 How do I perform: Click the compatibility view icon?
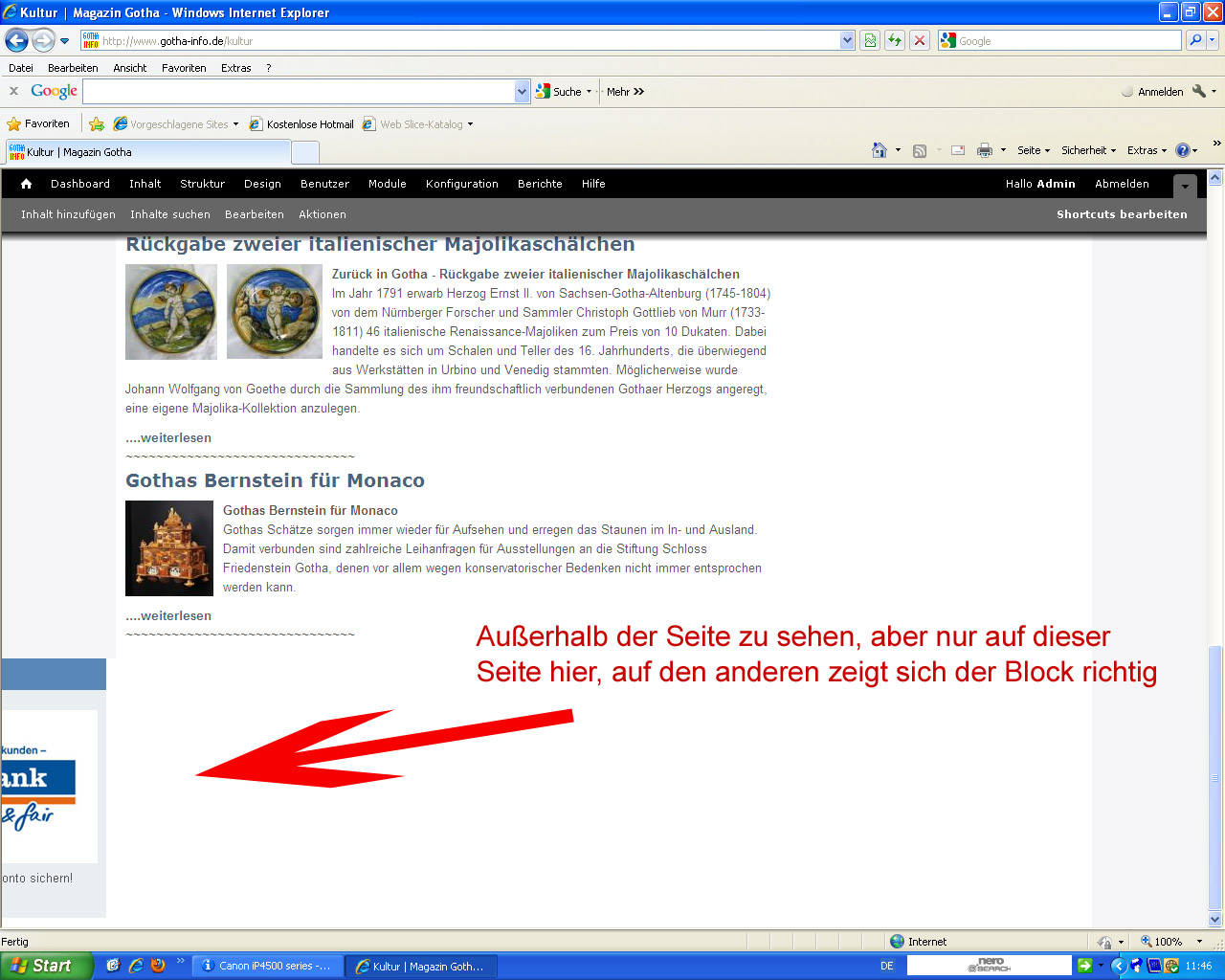pos(870,40)
